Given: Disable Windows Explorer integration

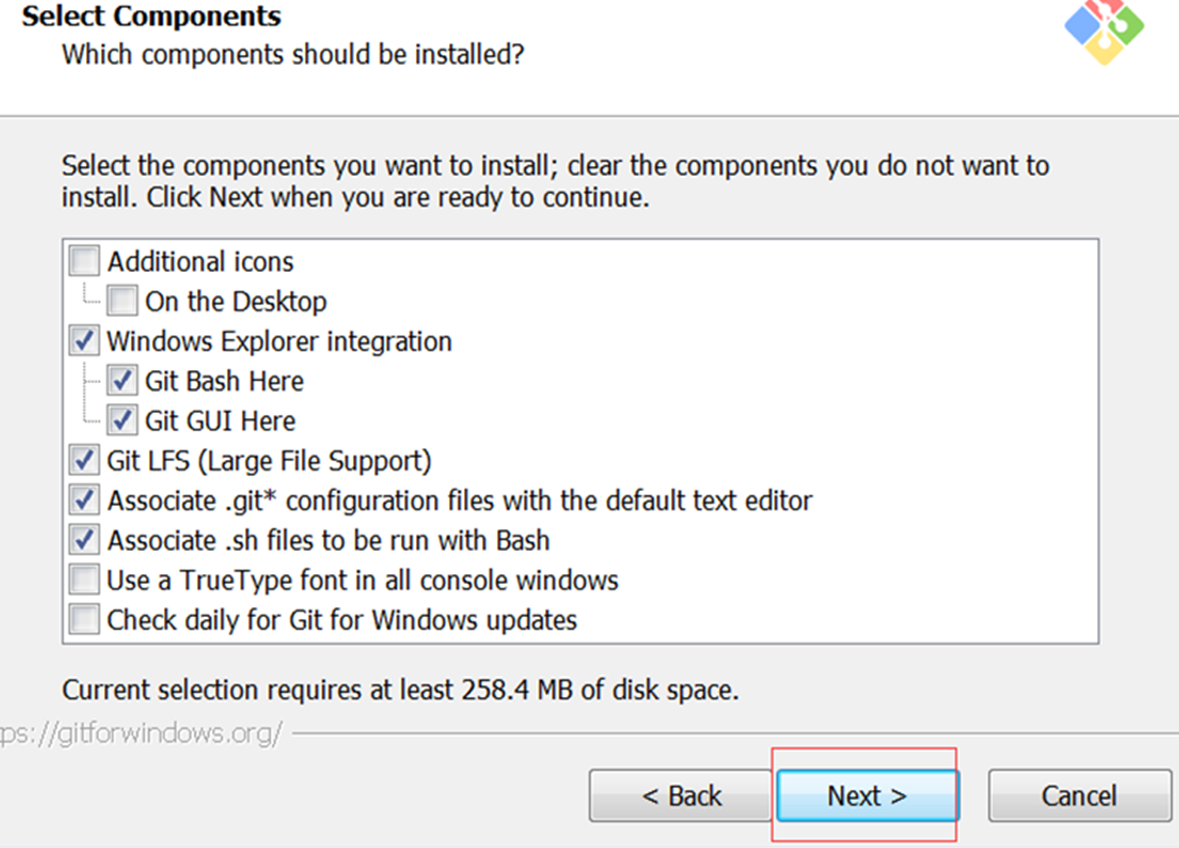Looking at the screenshot, I should (84, 340).
